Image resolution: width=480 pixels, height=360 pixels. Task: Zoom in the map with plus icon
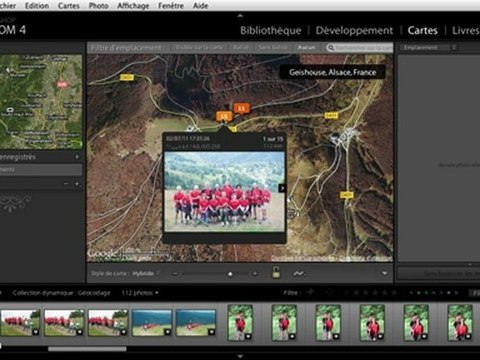(x=255, y=274)
